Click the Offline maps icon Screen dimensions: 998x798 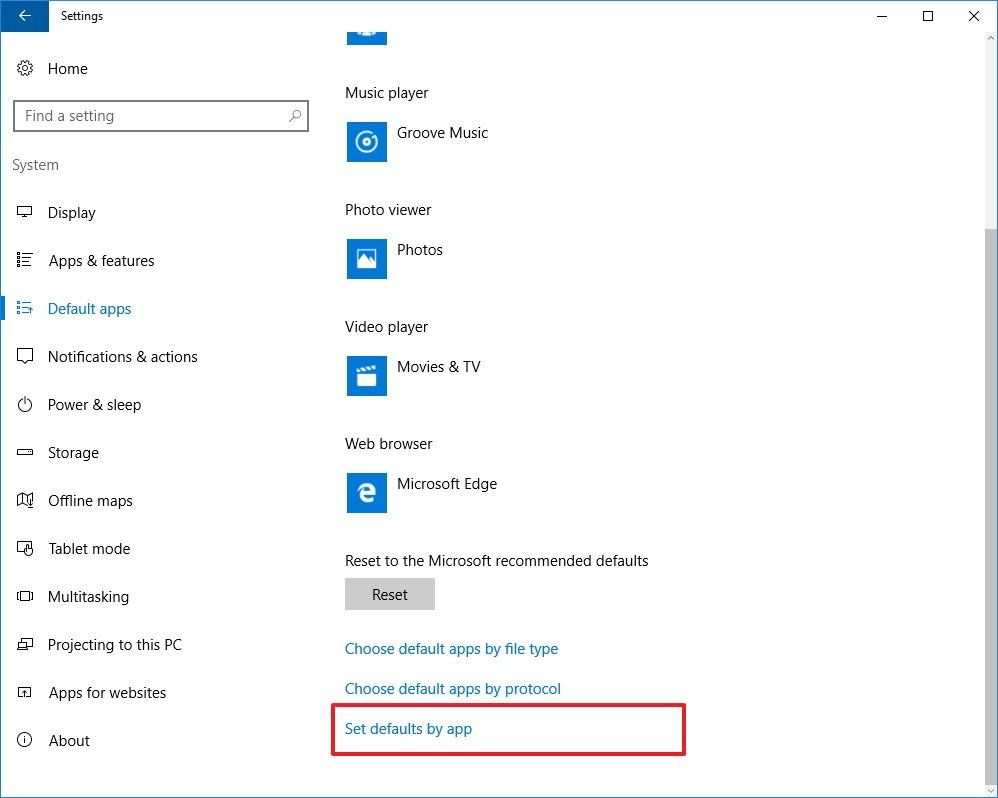[25, 500]
